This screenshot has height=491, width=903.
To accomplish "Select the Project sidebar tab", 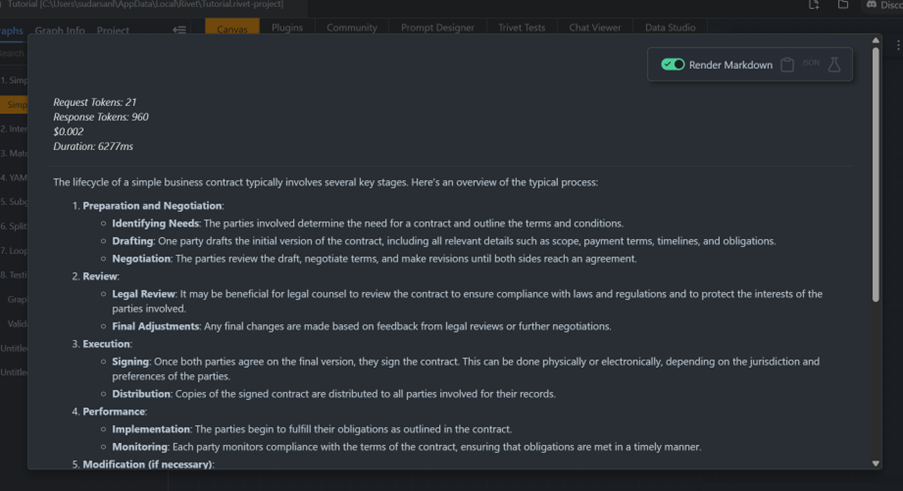I will [x=113, y=30].
